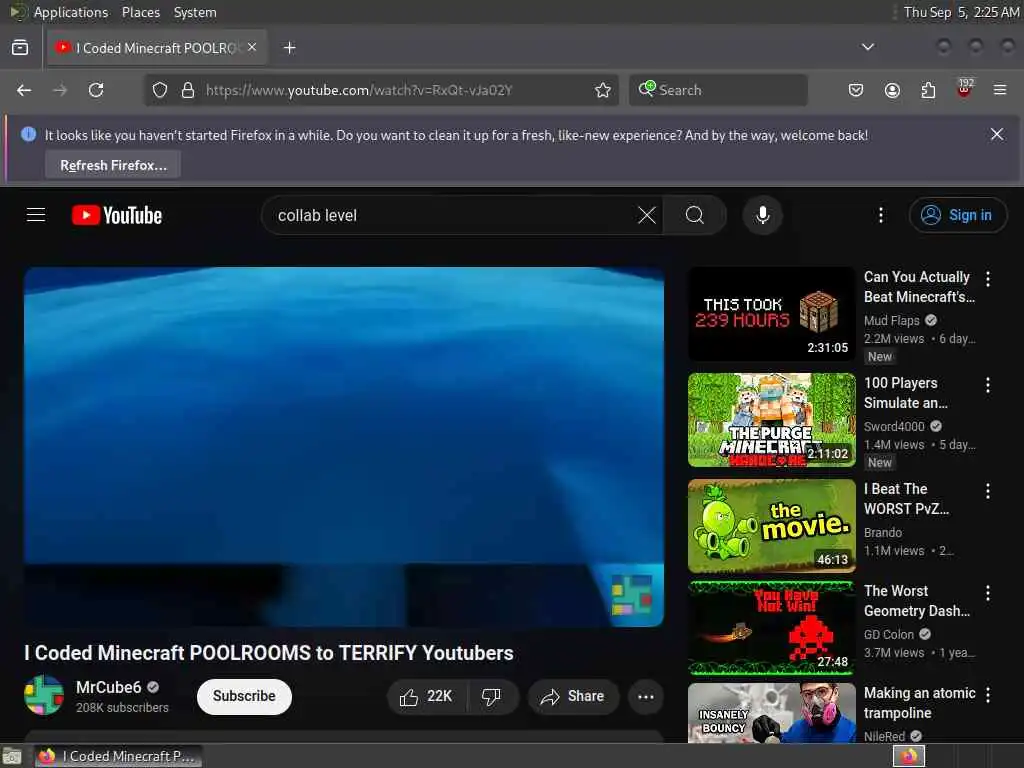Open Firefox View tab list icon
1024x768 pixels.
(x=20, y=48)
